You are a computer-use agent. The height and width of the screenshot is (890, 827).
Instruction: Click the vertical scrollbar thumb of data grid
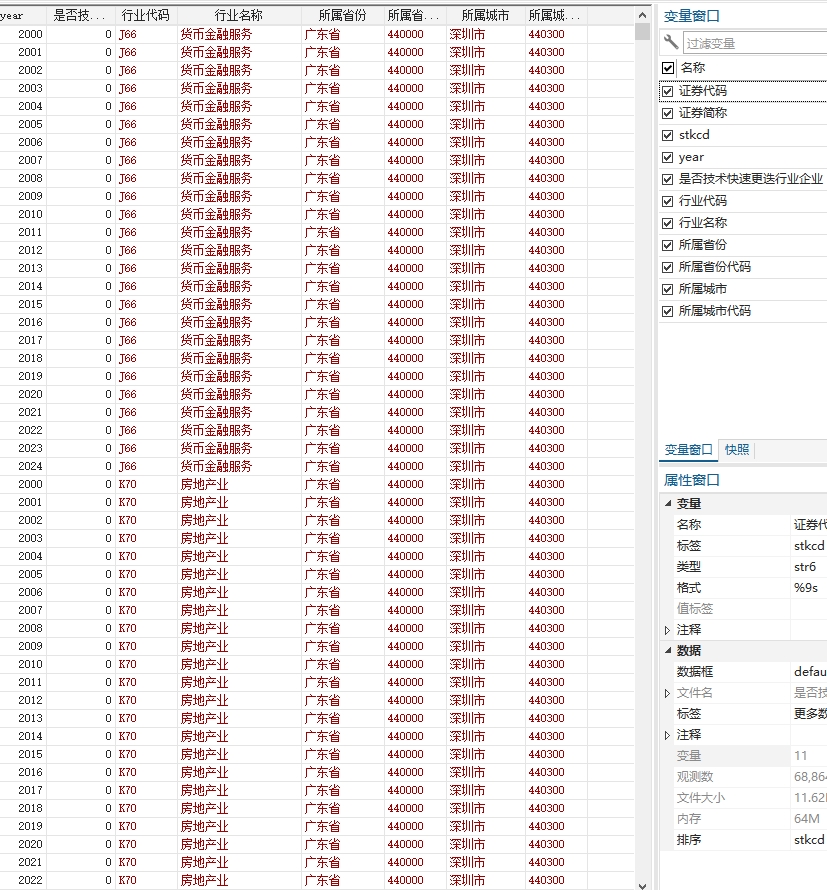pyautogui.click(x=643, y=32)
